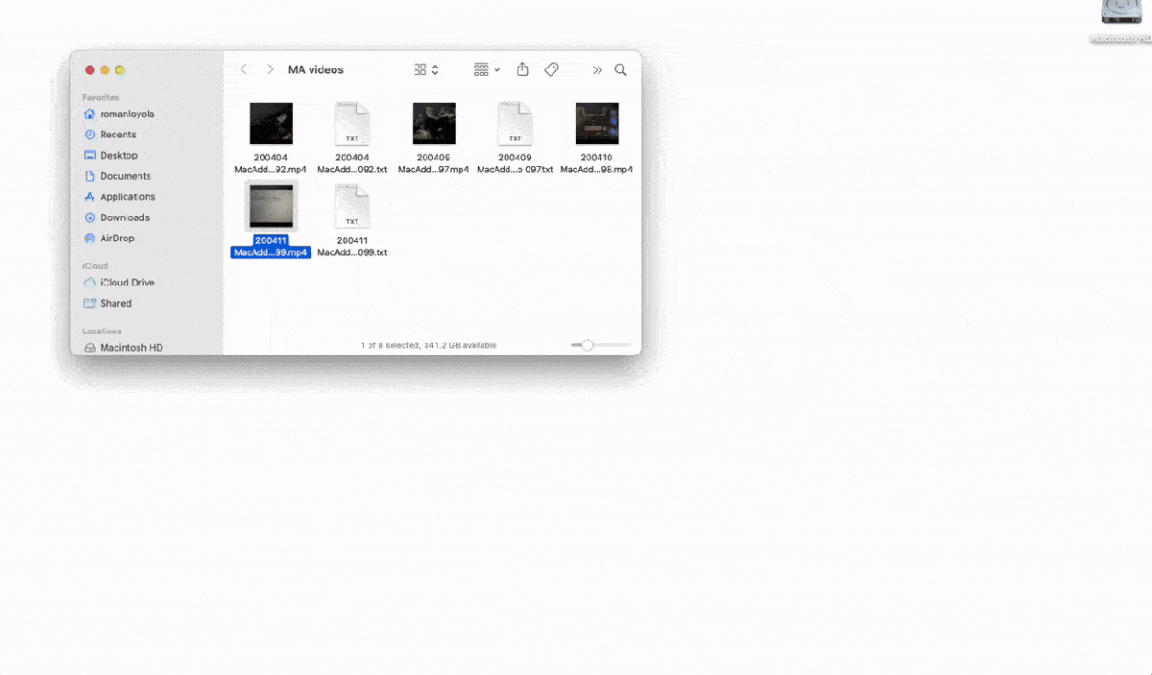This screenshot has height=675, width=1152.
Task: Click the status text showing available space
Action: (x=428, y=345)
